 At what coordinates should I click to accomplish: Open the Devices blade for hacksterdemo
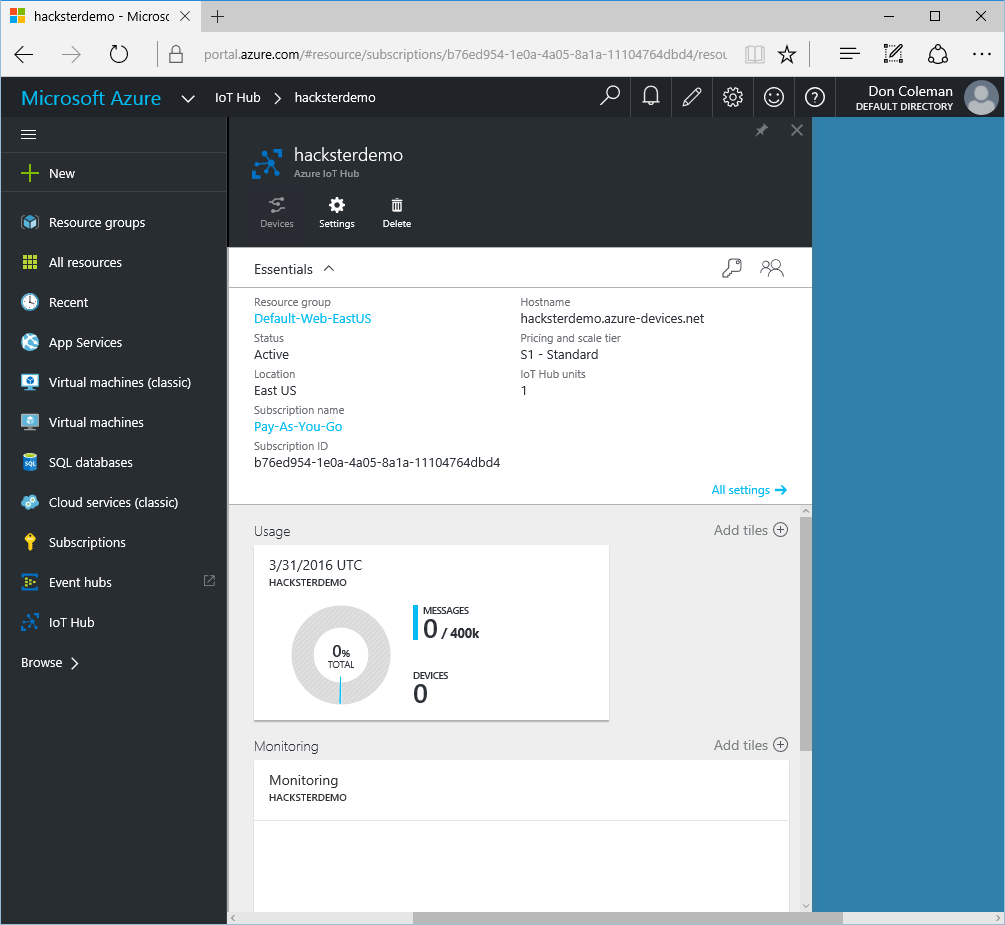coord(276,213)
